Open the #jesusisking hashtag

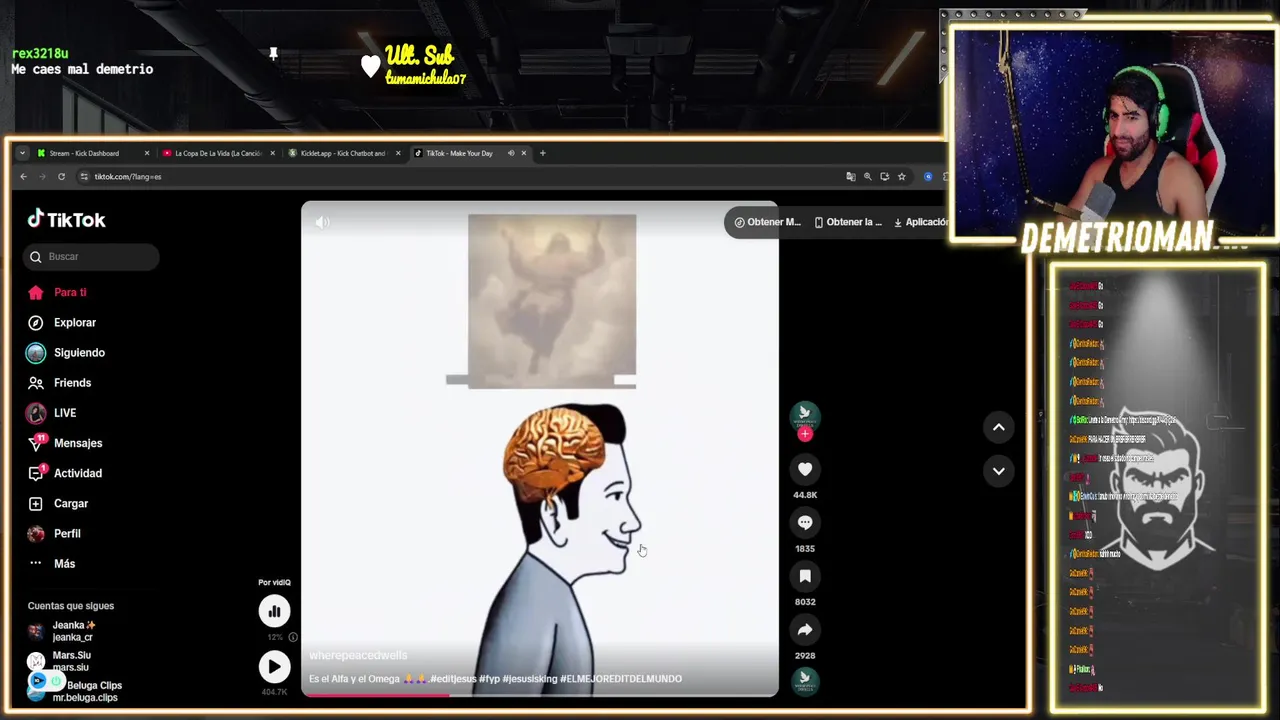(530, 679)
